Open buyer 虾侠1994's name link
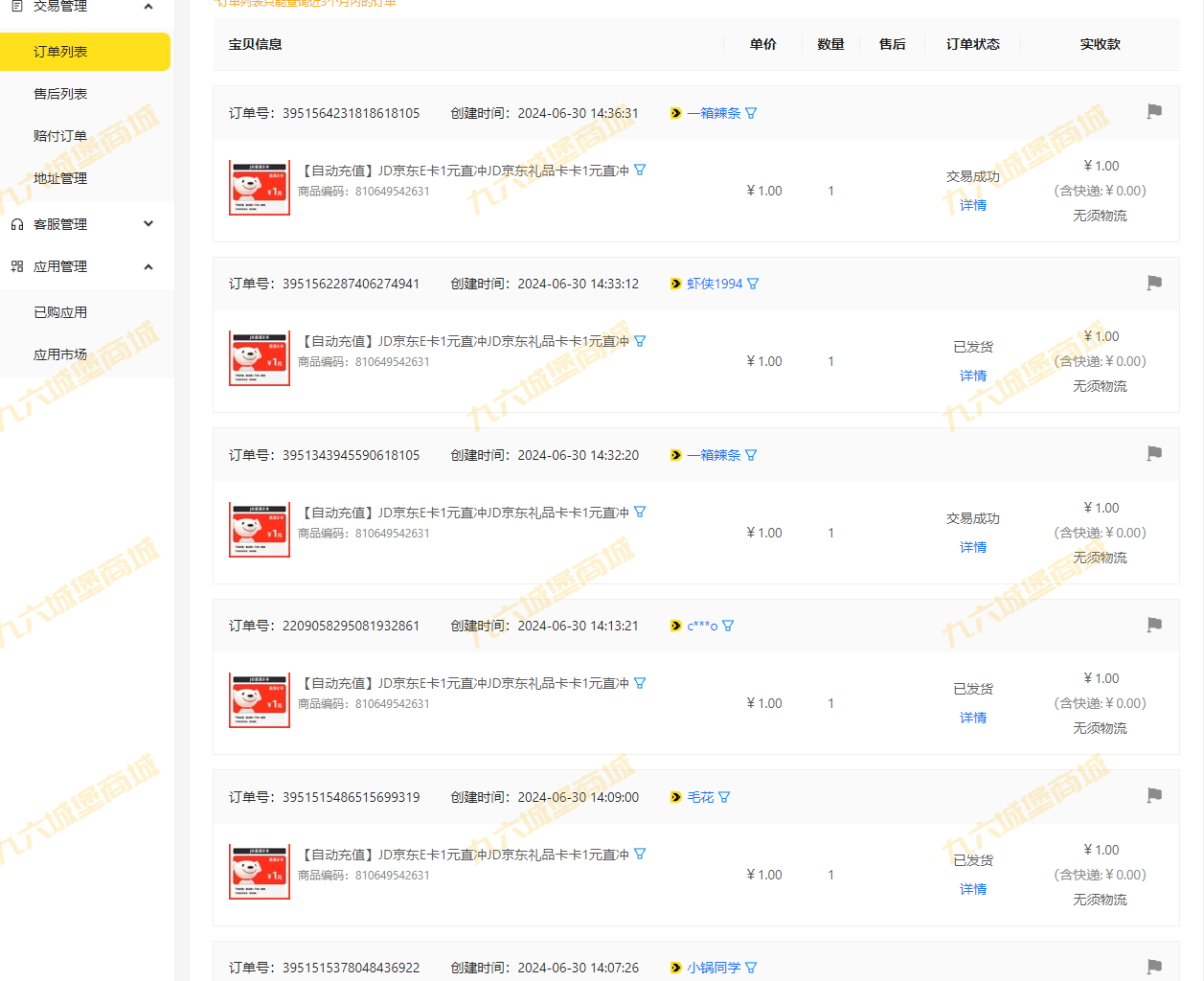This screenshot has width=1204, height=981. [715, 284]
